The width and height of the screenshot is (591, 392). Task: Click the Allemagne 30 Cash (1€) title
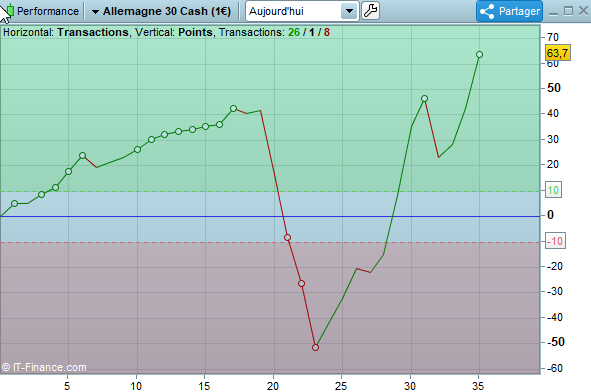[x=167, y=11]
